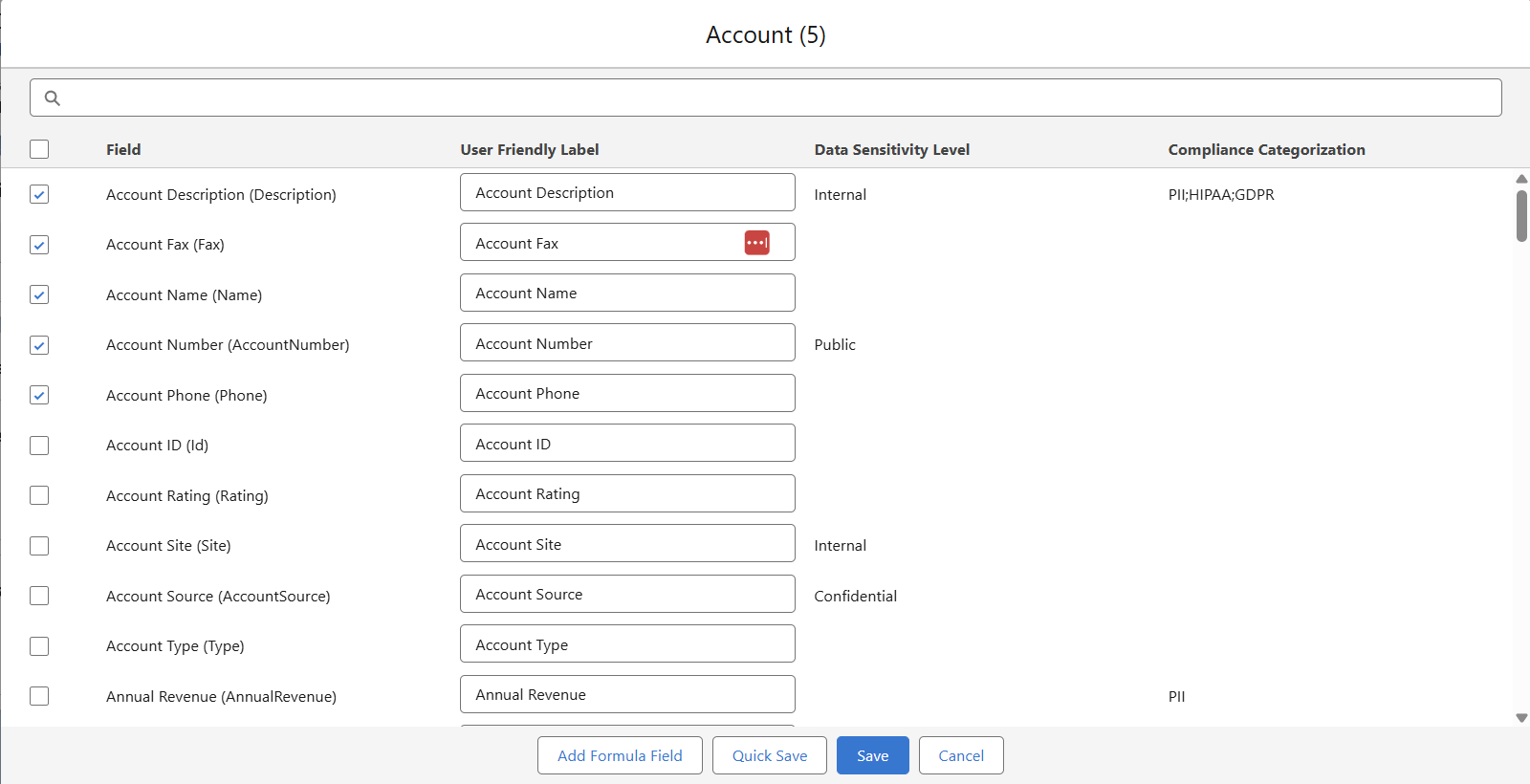Click into the Account Site label input
The image size is (1530, 784).
[x=627, y=544]
